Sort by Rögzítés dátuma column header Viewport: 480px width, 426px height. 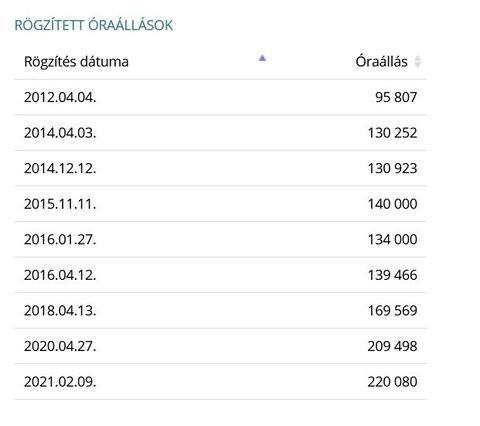pos(76,62)
